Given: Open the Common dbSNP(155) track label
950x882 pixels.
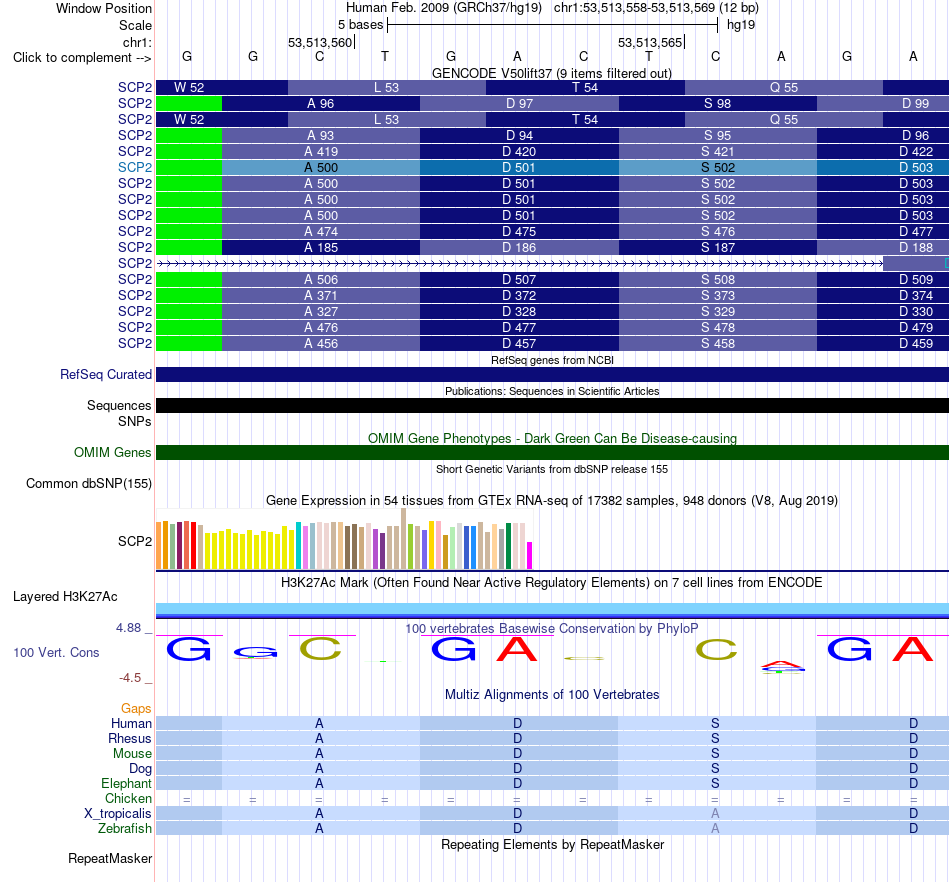Looking at the screenshot, I should click(x=88, y=483).
